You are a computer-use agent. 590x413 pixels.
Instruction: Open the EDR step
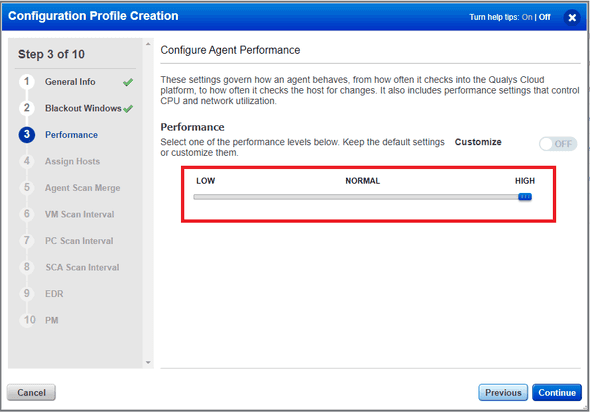54,294
